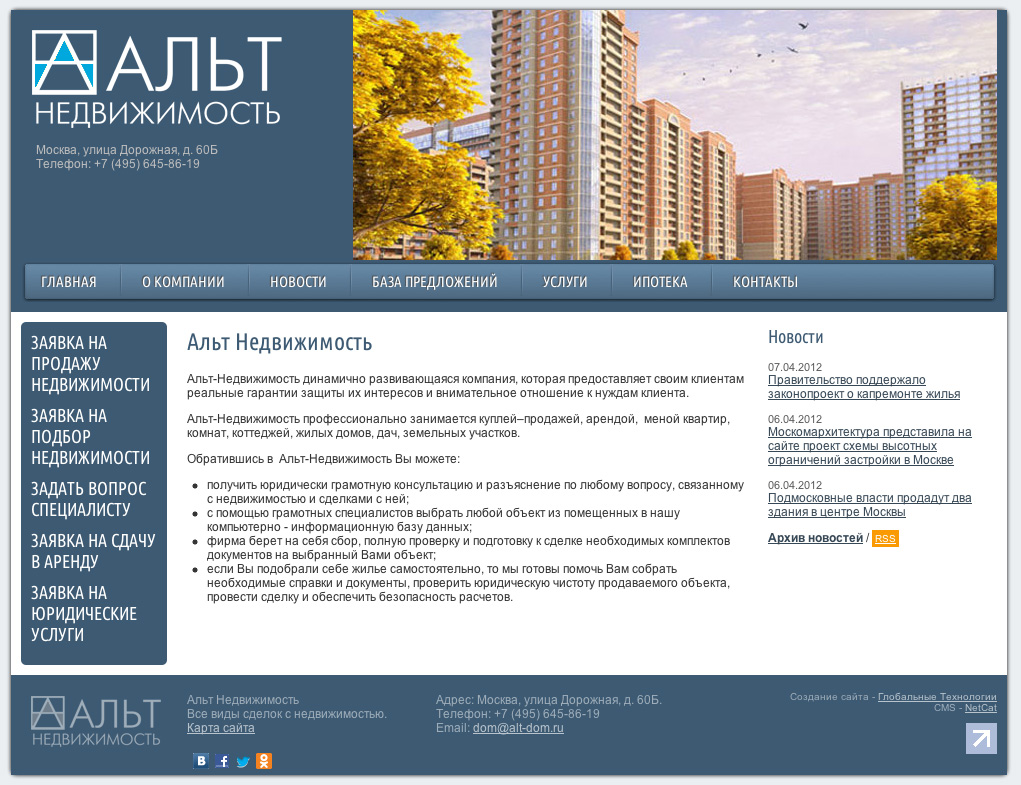Image resolution: width=1021 pixels, height=785 pixels.
Task: Navigate to КОНТАКТЫ menu item
Action: point(765,282)
